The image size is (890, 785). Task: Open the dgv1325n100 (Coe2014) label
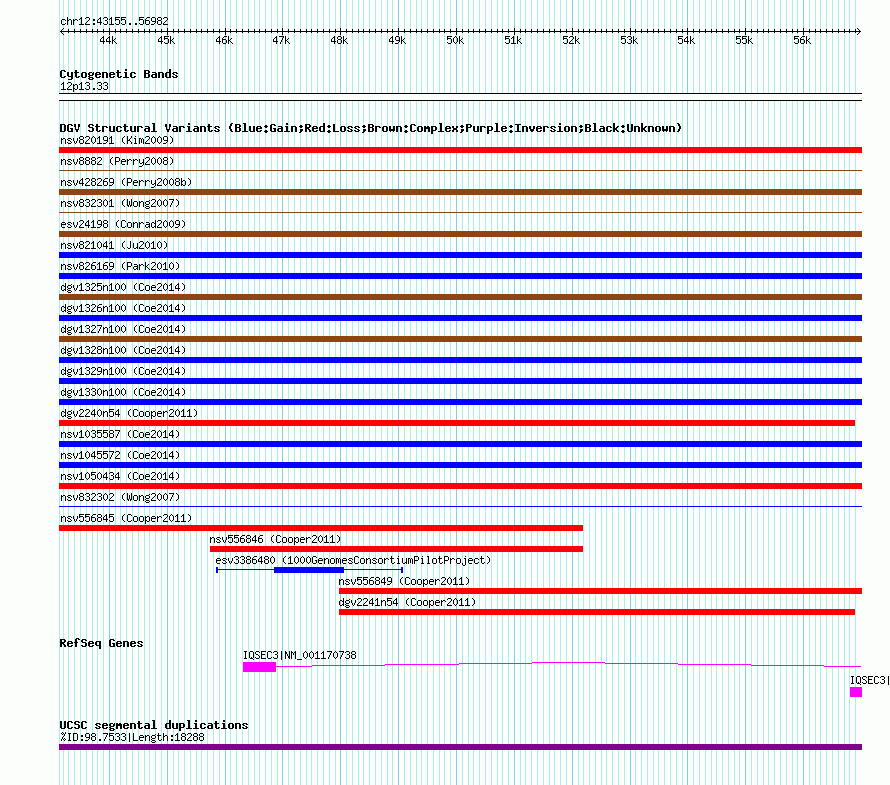pos(123,287)
